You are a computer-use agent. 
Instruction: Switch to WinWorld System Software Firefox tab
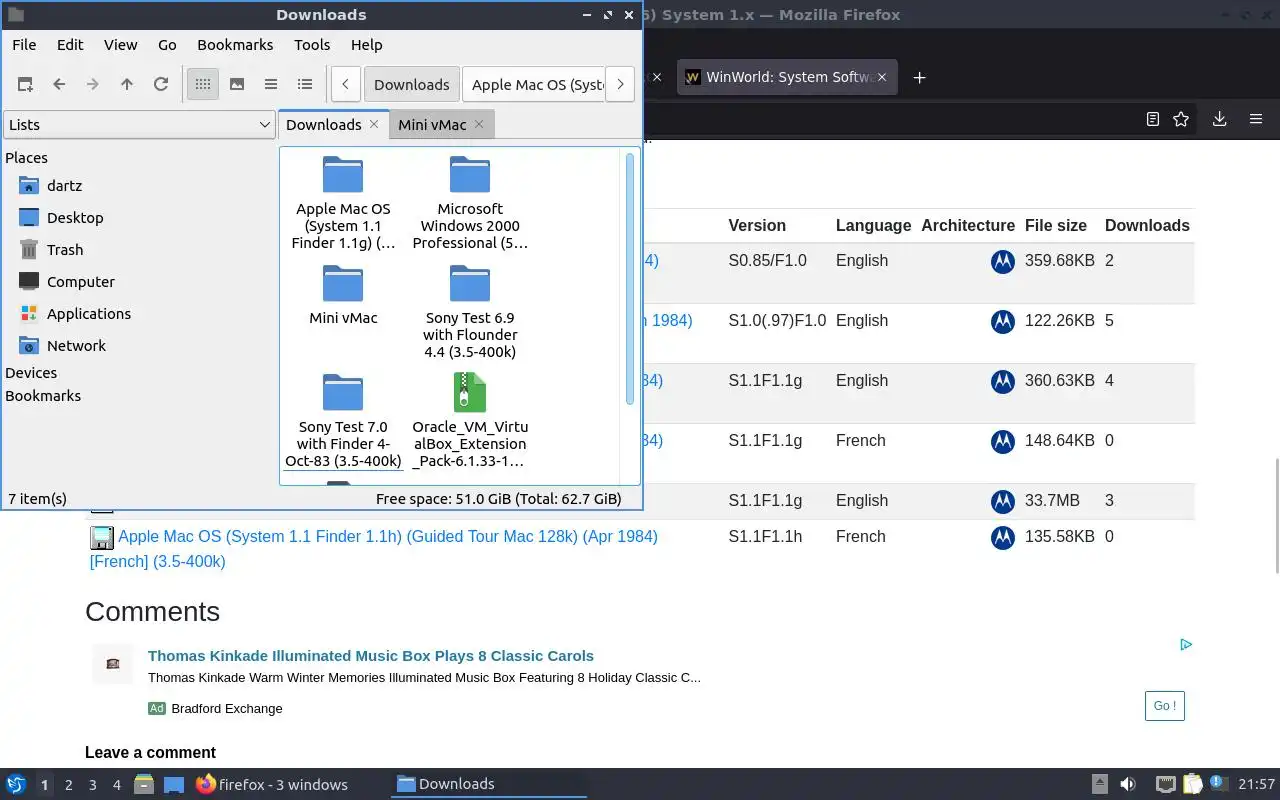[x=788, y=77]
